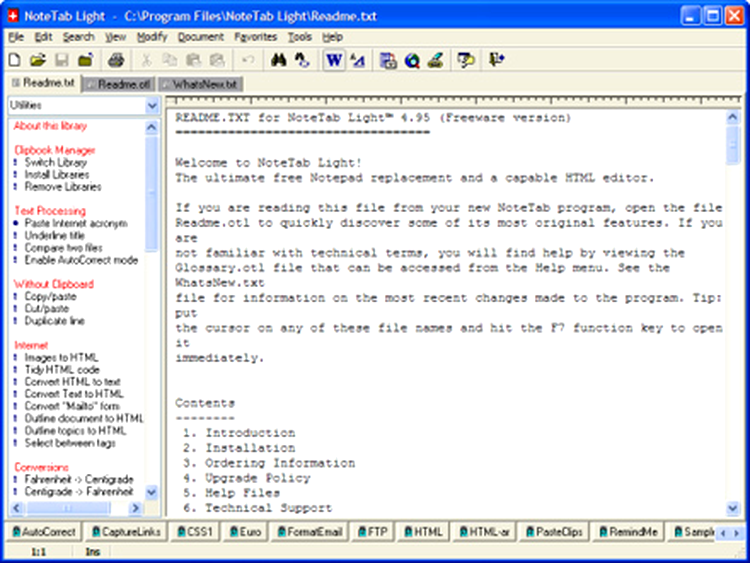
Task: Click the document save-copy icon left of globe
Action: click(x=388, y=60)
